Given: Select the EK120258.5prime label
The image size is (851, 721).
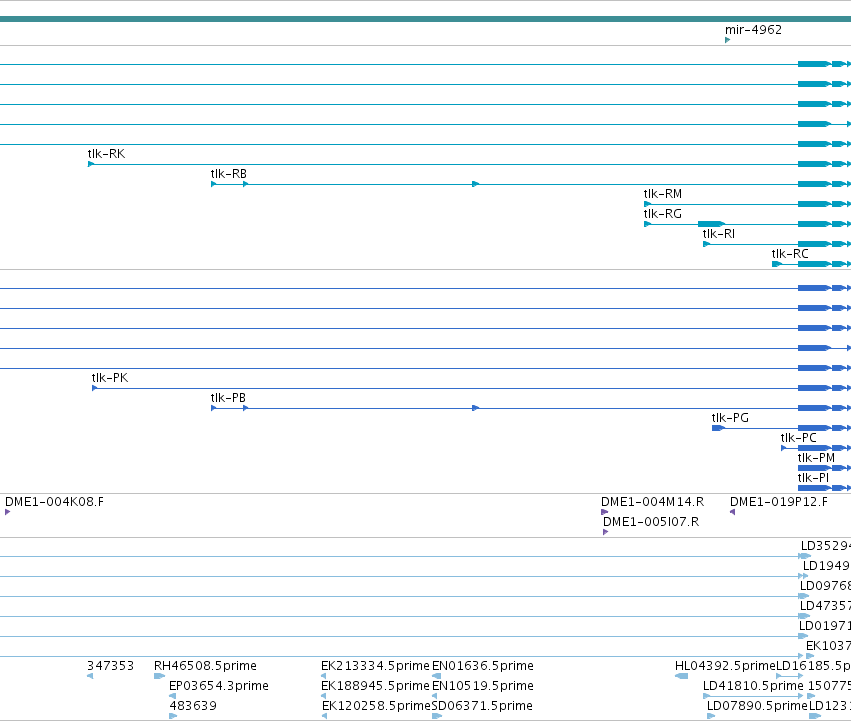Looking at the screenshot, I should tap(376, 706).
